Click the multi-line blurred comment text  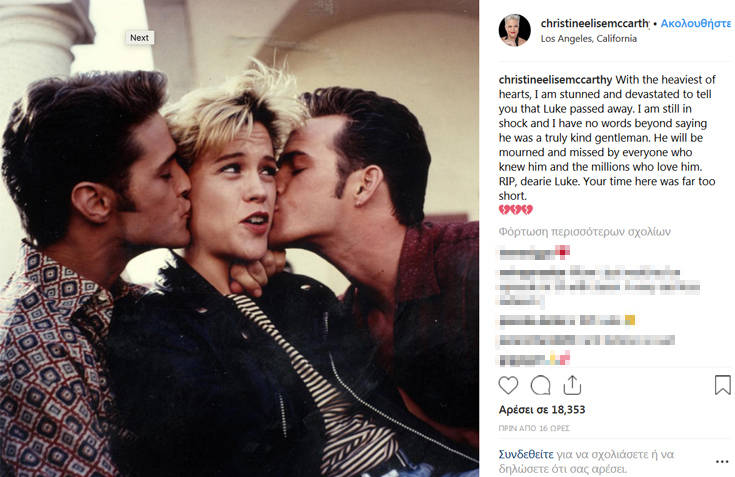[x=600, y=287]
